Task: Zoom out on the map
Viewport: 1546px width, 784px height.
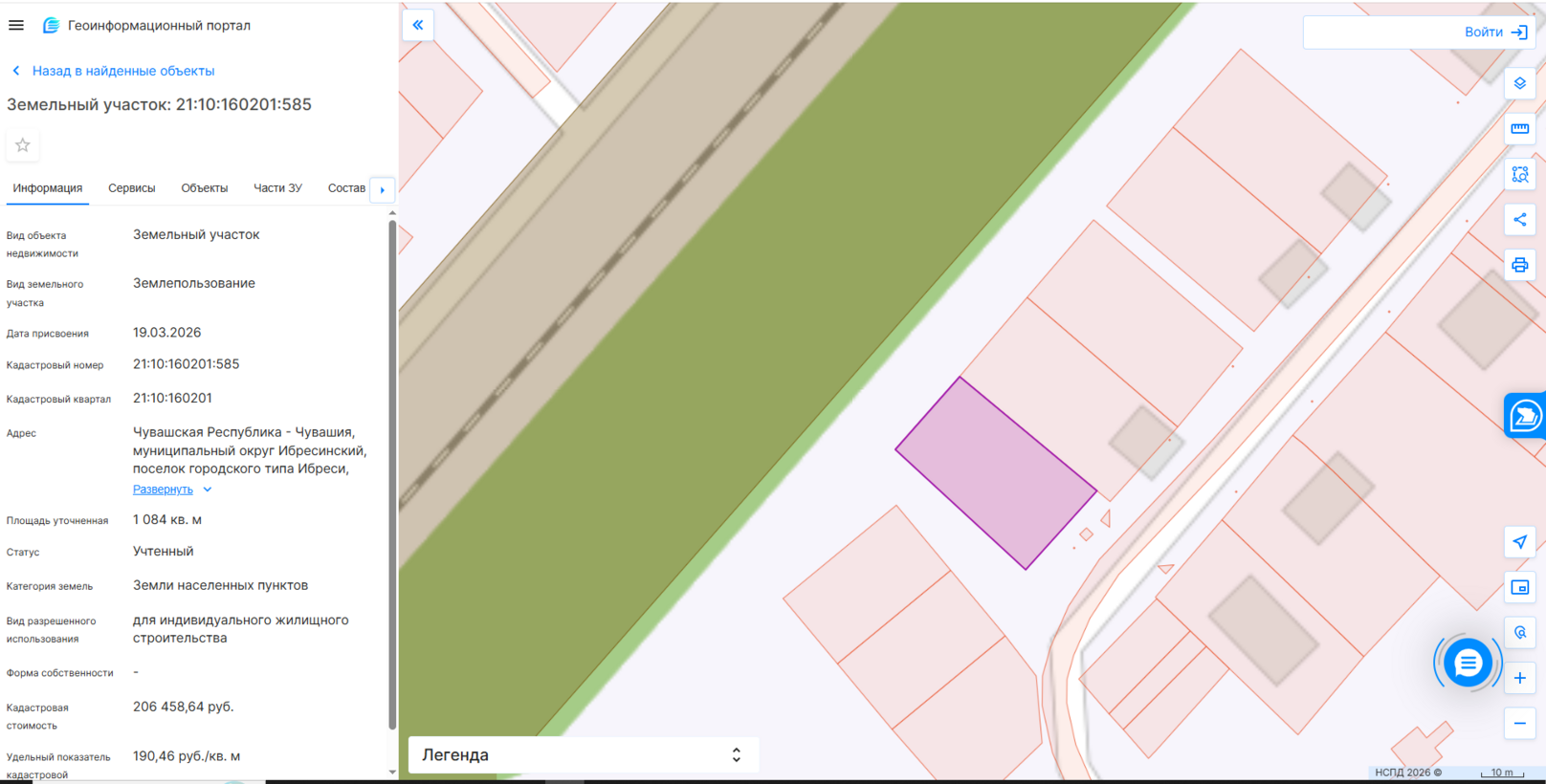Action: pos(1519,724)
